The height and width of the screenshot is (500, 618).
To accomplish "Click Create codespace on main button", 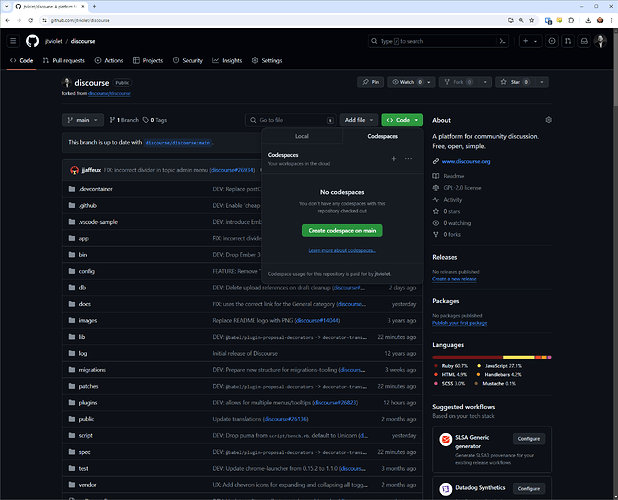I will point(342,230).
